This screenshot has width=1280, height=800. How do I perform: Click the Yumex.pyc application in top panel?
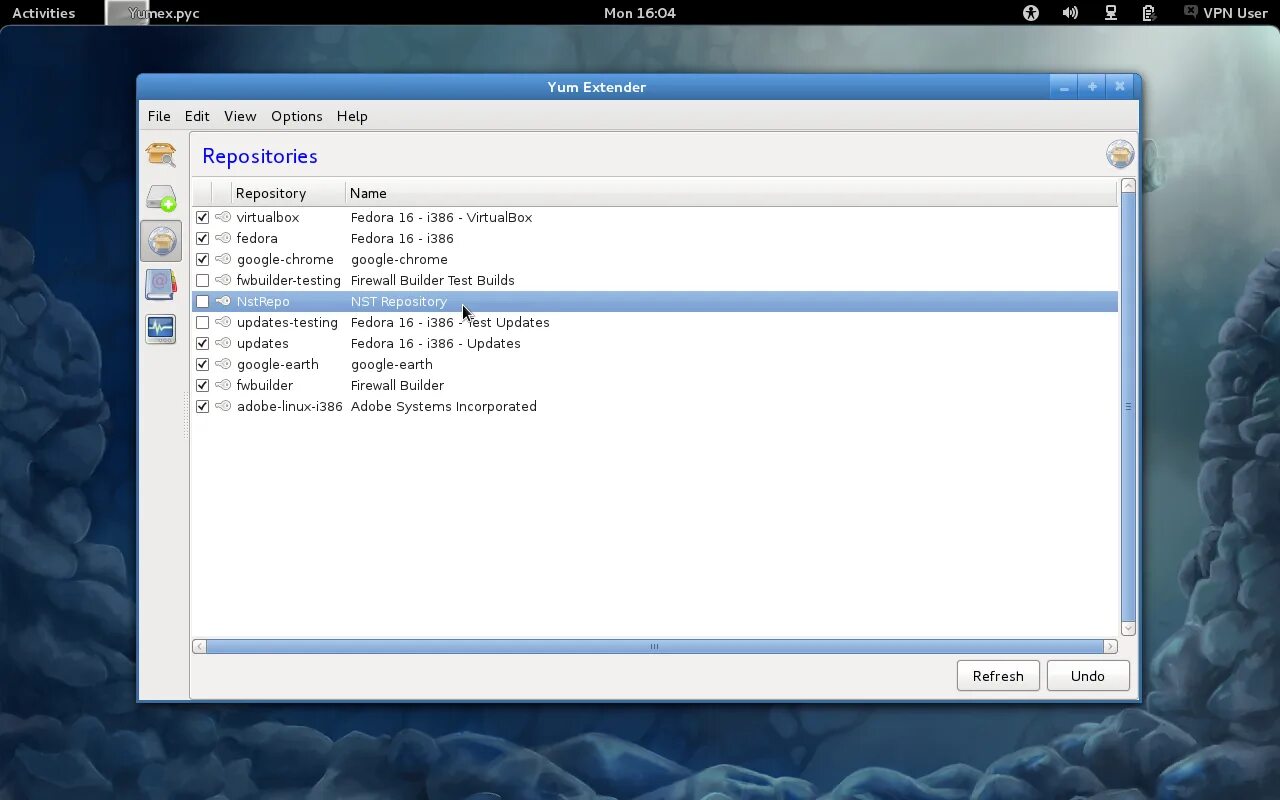tap(154, 13)
